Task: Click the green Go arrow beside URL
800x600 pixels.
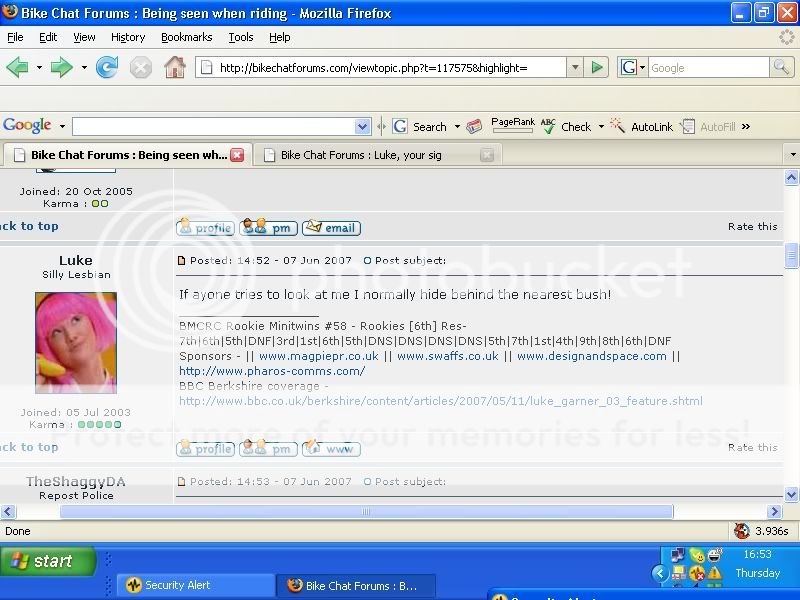Action: (x=598, y=68)
